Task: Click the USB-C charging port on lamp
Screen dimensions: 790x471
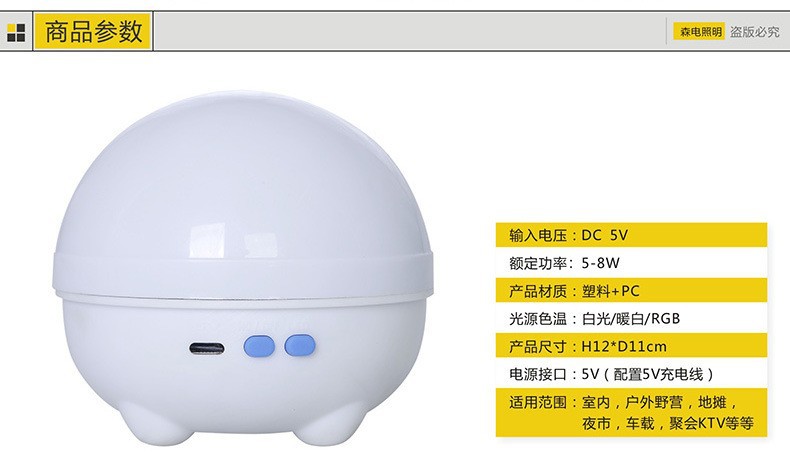Action: pyautogui.click(x=207, y=348)
